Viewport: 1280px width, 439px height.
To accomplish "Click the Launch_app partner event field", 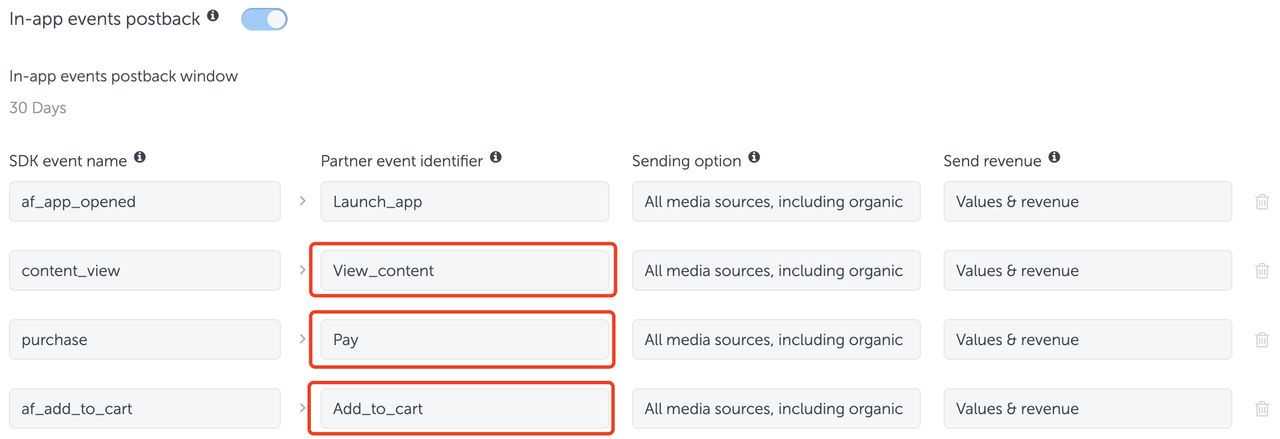I will click(x=465, y=201).
